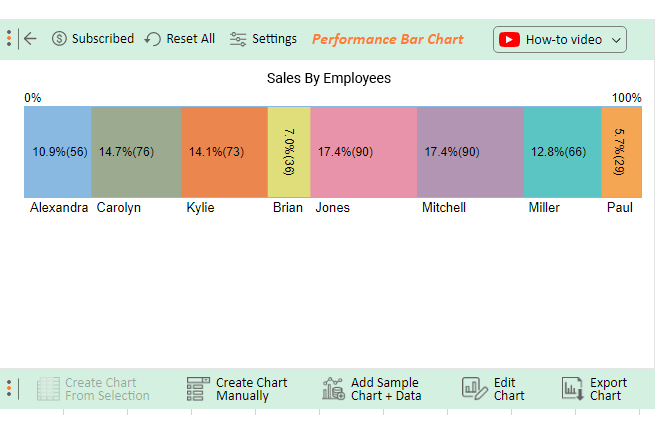Click the Edit Chart text label
Viewport: 655px width, 435px height.
pos(509,389)
